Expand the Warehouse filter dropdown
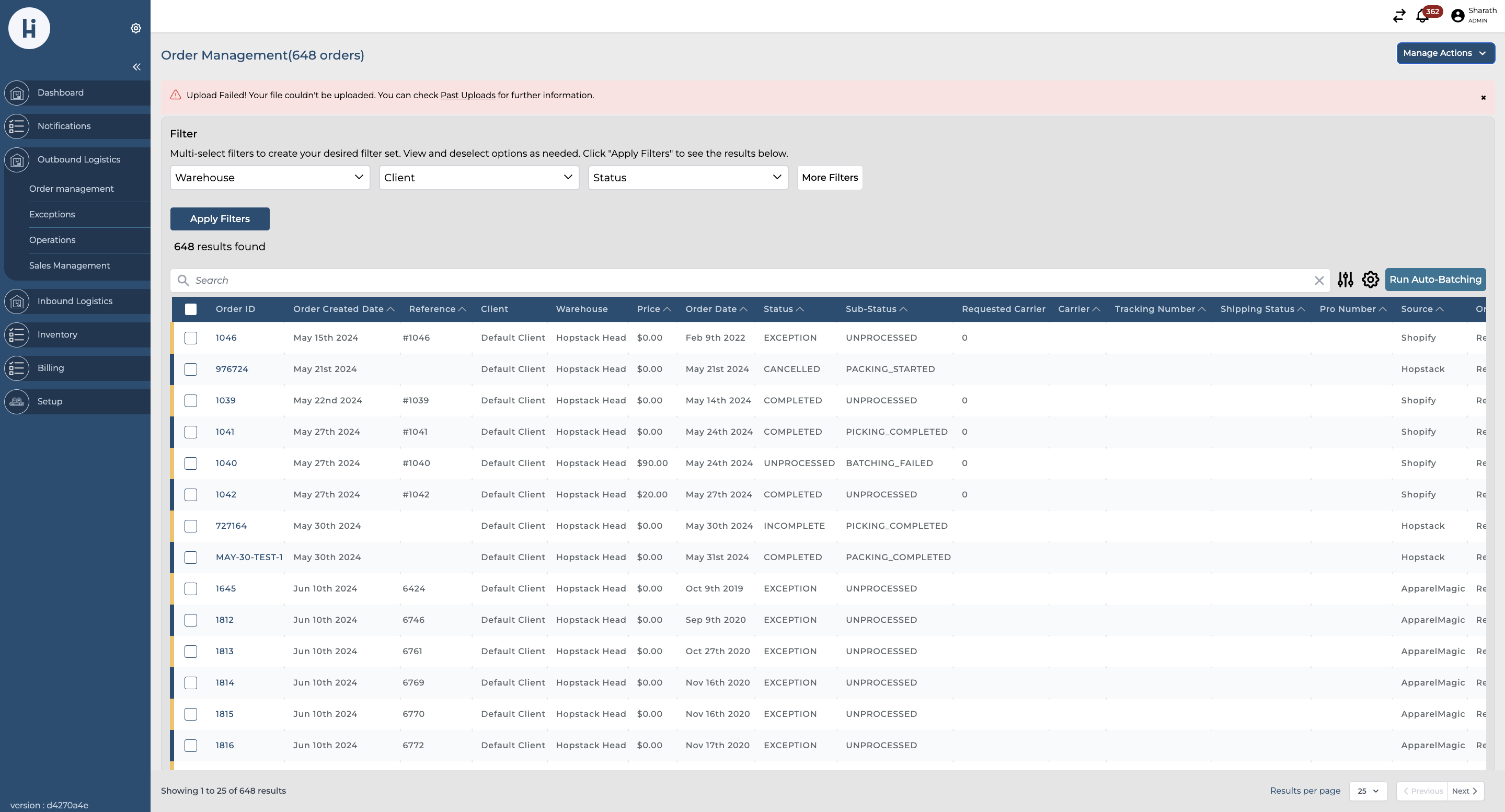This screenshot has width=1505, height=812. [x=269, y=178]
